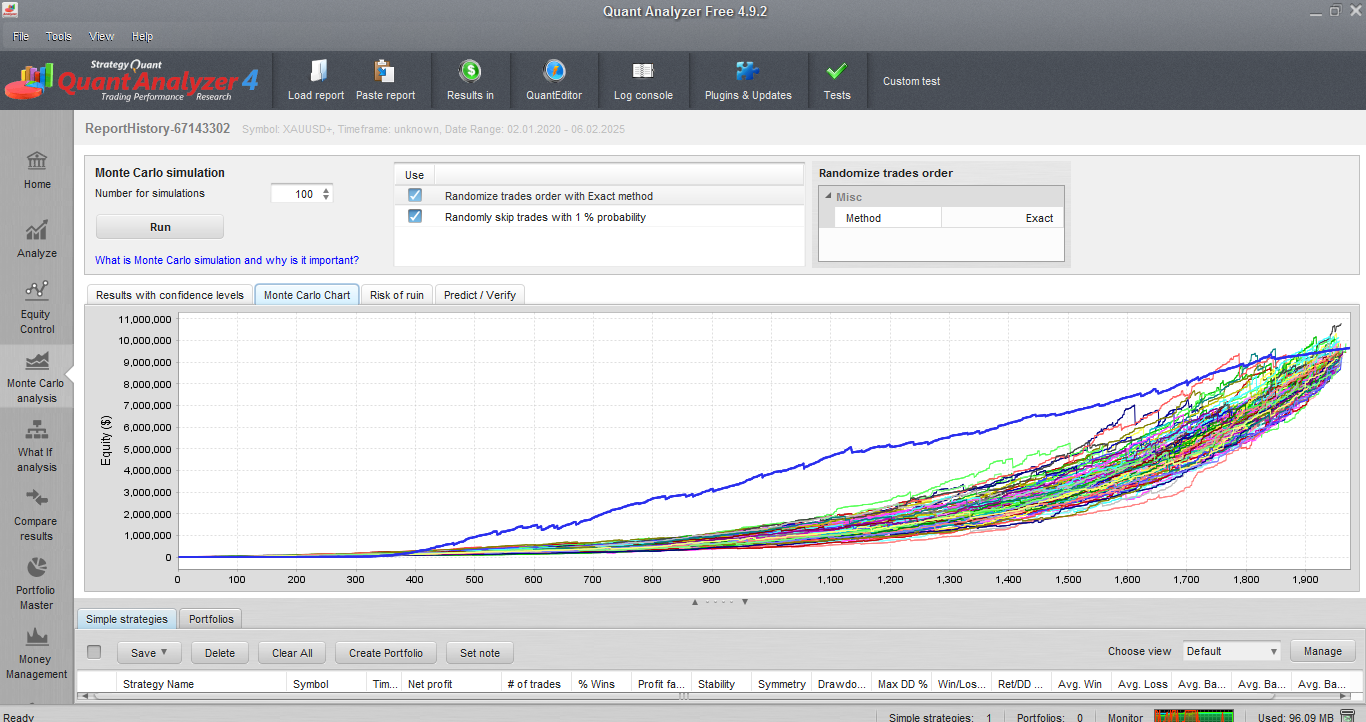Collapse panel with splitter up arrow
The image size is (1366, 722).
click(695, 602)
